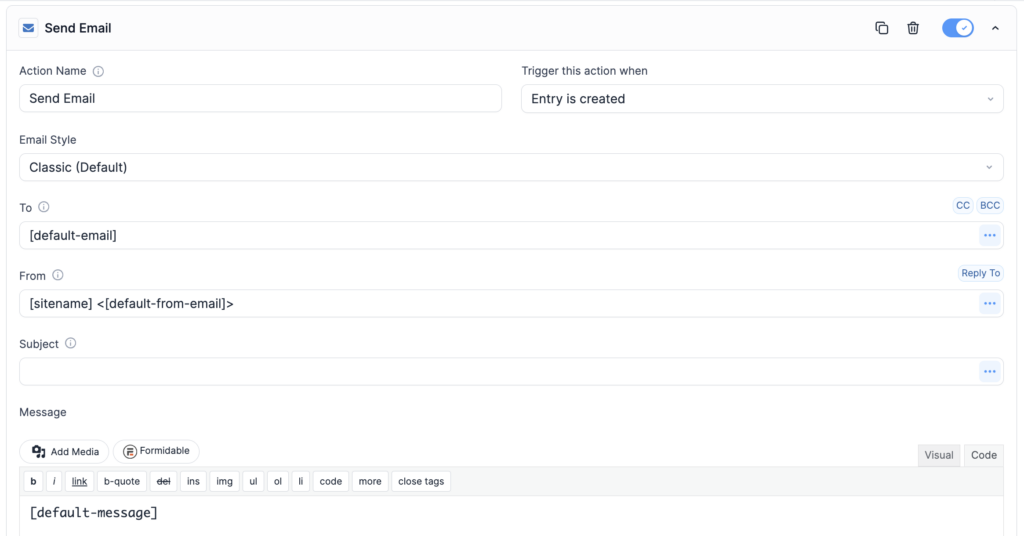This screenshot has width=1024, height=536.
Task: Insert a link with link button
Action: coord(80,481)
